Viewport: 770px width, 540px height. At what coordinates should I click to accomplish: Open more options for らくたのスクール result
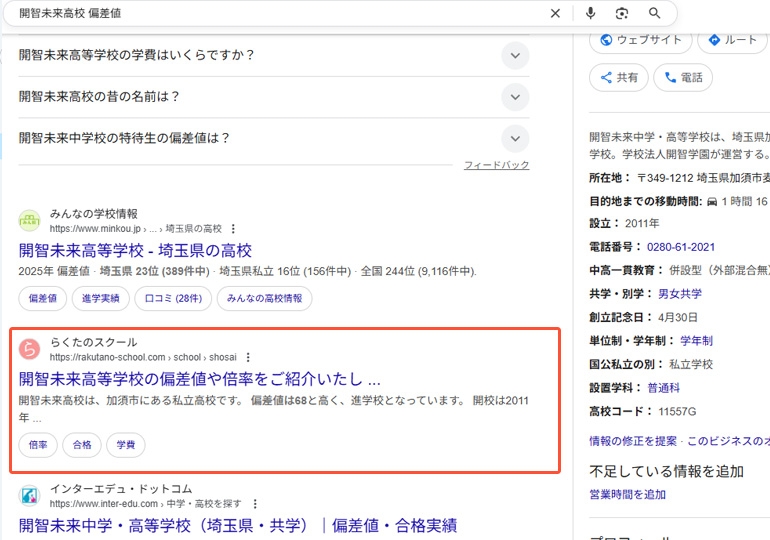tap(248, 357)
